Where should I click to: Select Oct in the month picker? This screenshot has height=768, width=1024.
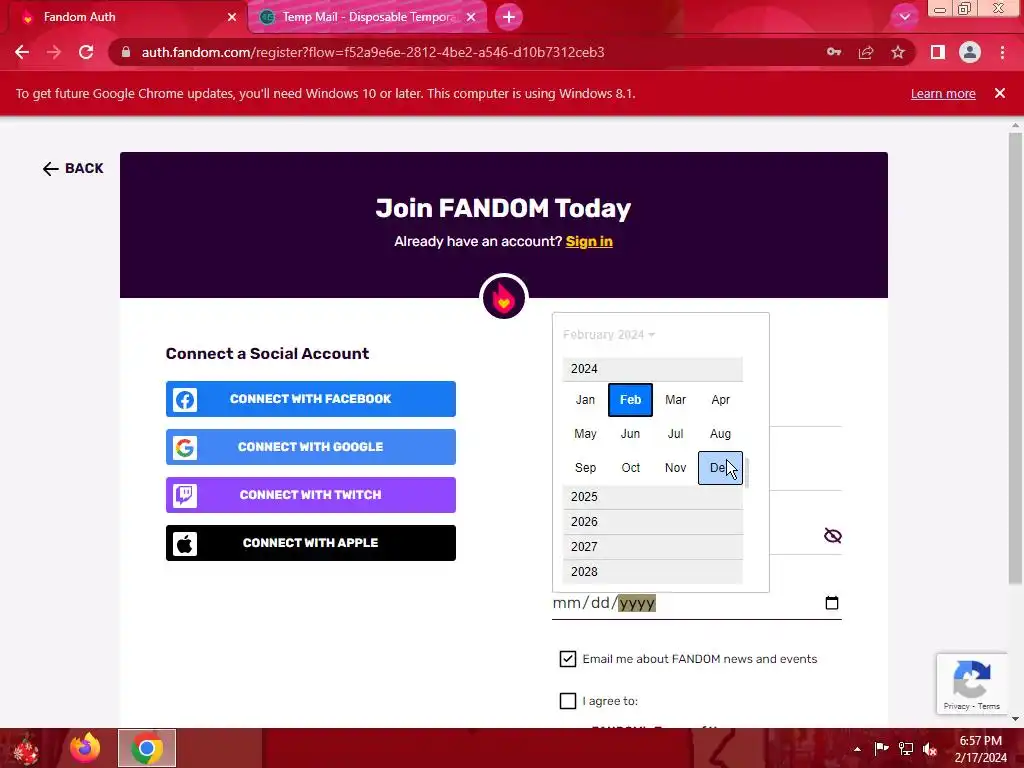pyautogui.click(x=630, y=468)
